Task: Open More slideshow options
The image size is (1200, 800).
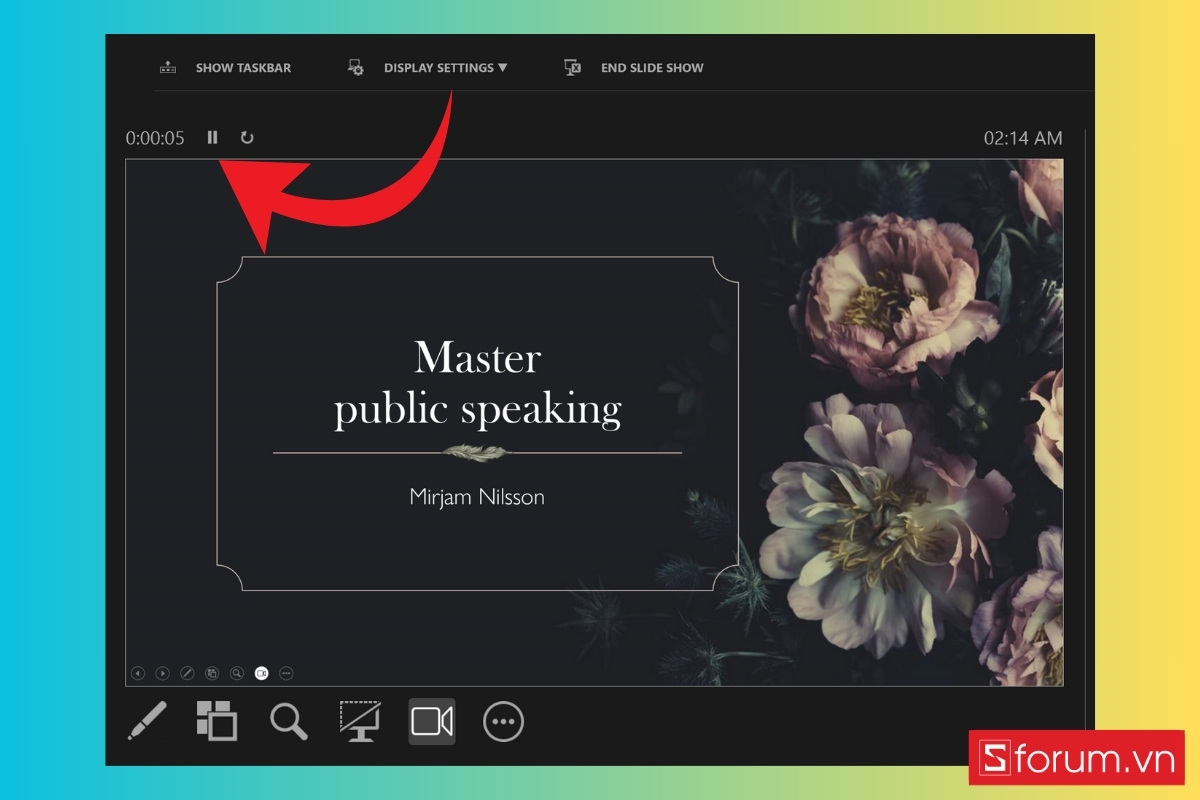Action: click(x=502, y=721)
